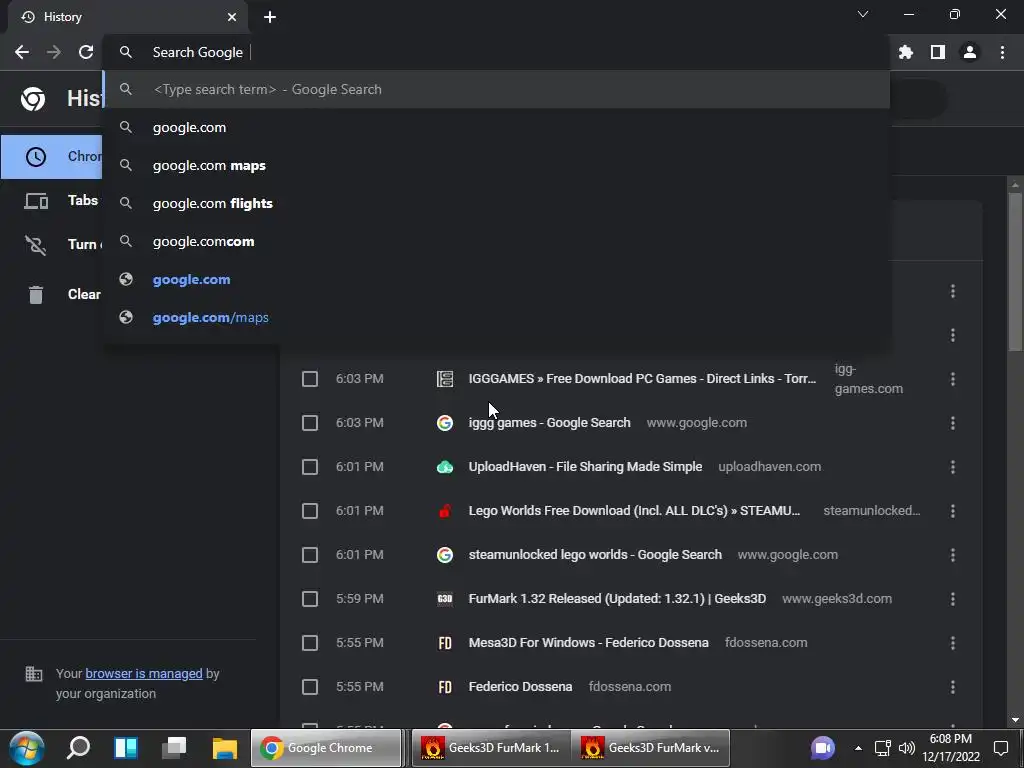This screenshot has width=1024, height=768.
Task: Focus the Search Google address bar
Action: [x=496, y=52]
